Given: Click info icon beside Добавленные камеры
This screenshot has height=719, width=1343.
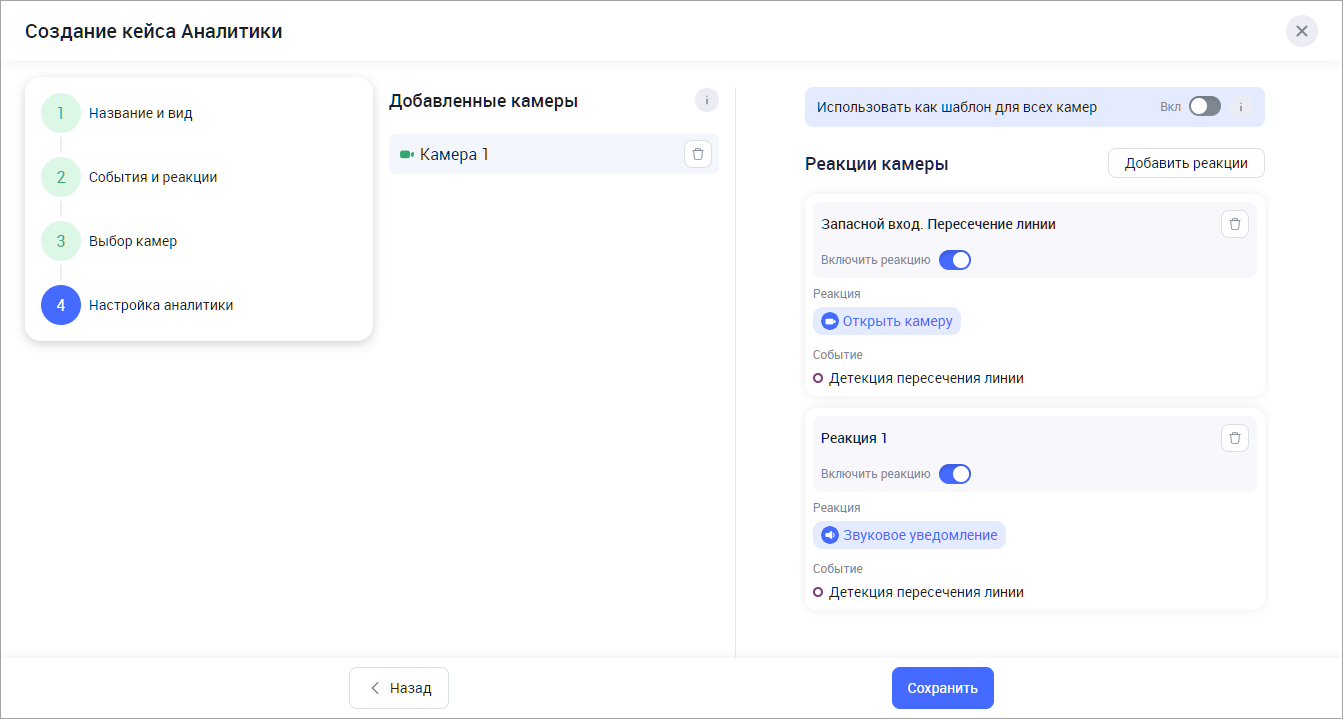Looking at the screenshot, I should [706, 100].
